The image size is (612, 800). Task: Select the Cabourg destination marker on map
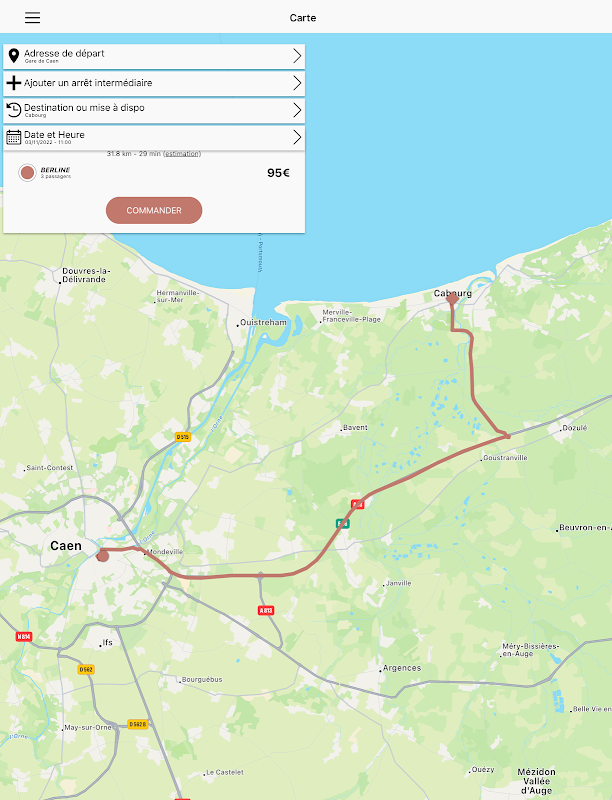pos(452,298)
